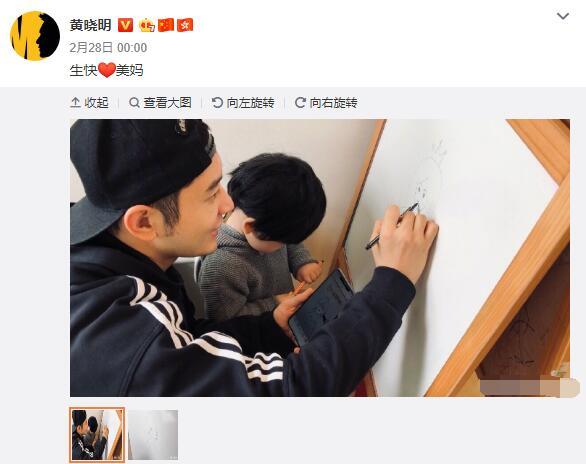Screen dimensions: 586x464
Task: Rotate the image right with 向右旋转
Action: pyautogui.click(x=326, y=102)
